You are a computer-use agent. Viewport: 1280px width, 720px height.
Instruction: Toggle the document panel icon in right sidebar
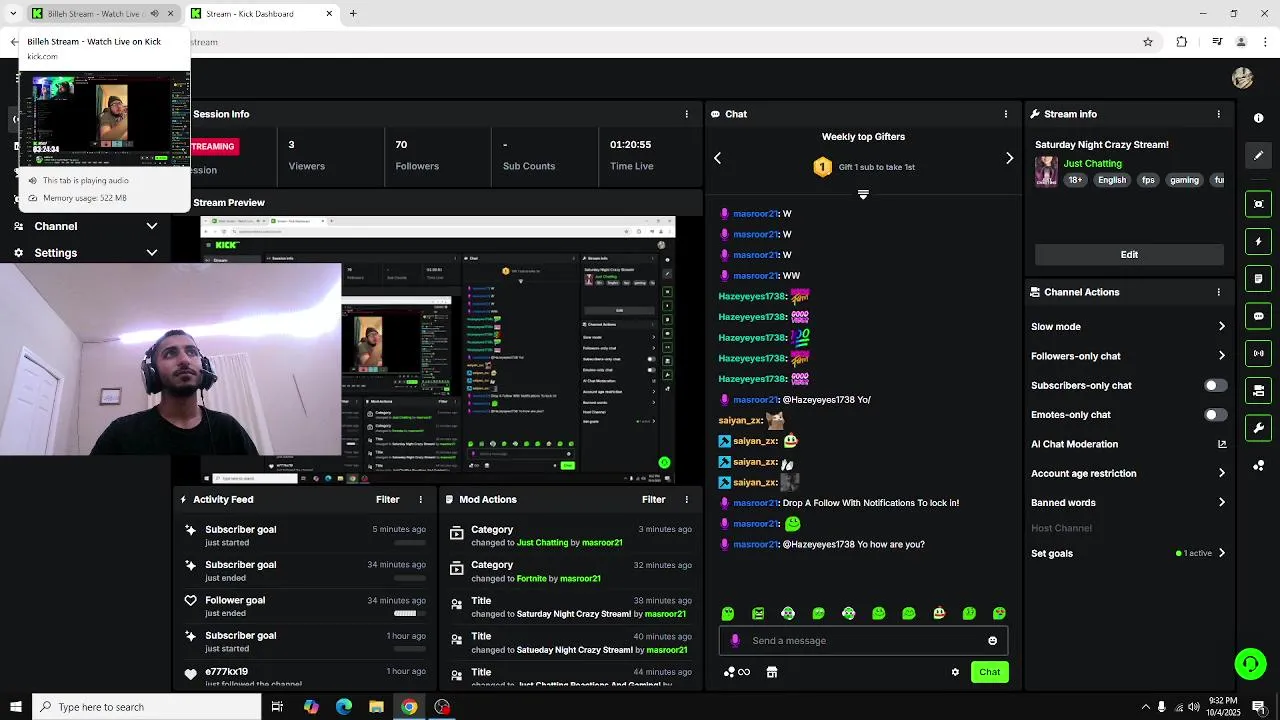click(x=1258, y=278)
